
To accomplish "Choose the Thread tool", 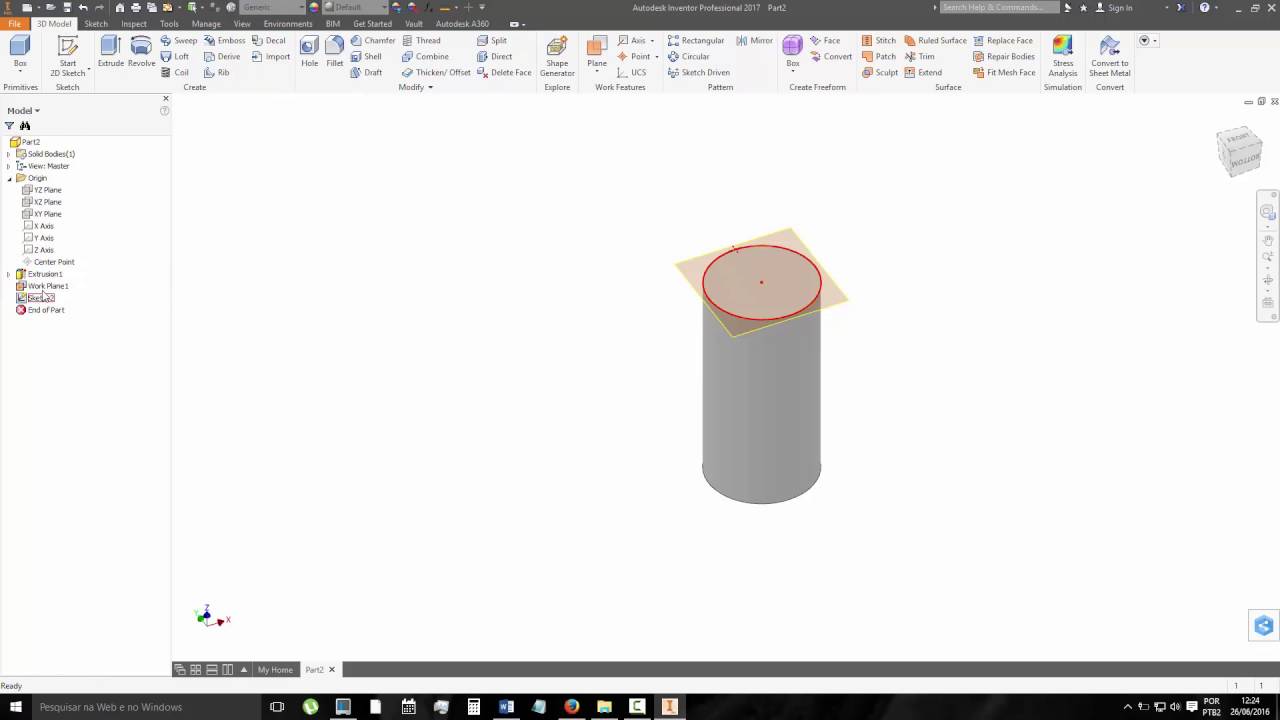I will (x=421, y=41).
